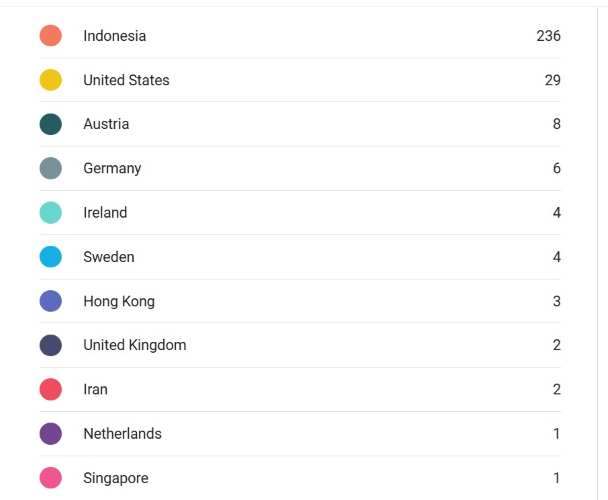Image resolution: width=608 pixels, height=500 pixels.
Task: Click the Hong Kong row label
Action: (119, 301)
